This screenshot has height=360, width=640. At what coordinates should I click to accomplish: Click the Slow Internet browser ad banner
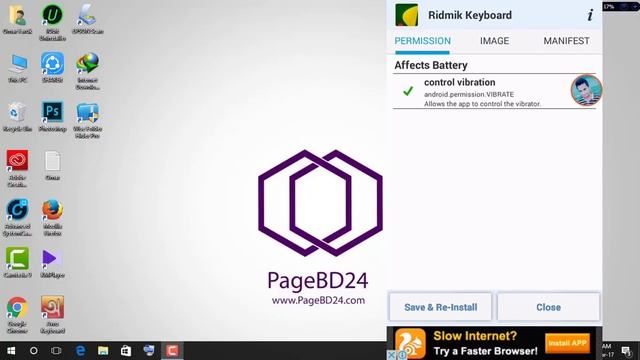coord(494,343)
